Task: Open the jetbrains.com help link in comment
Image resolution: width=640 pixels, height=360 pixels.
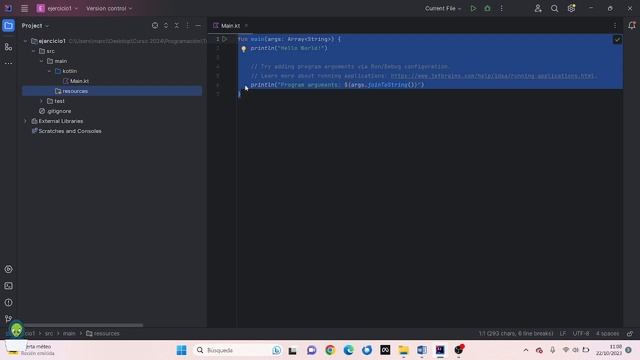Action: tap(492, 76)
